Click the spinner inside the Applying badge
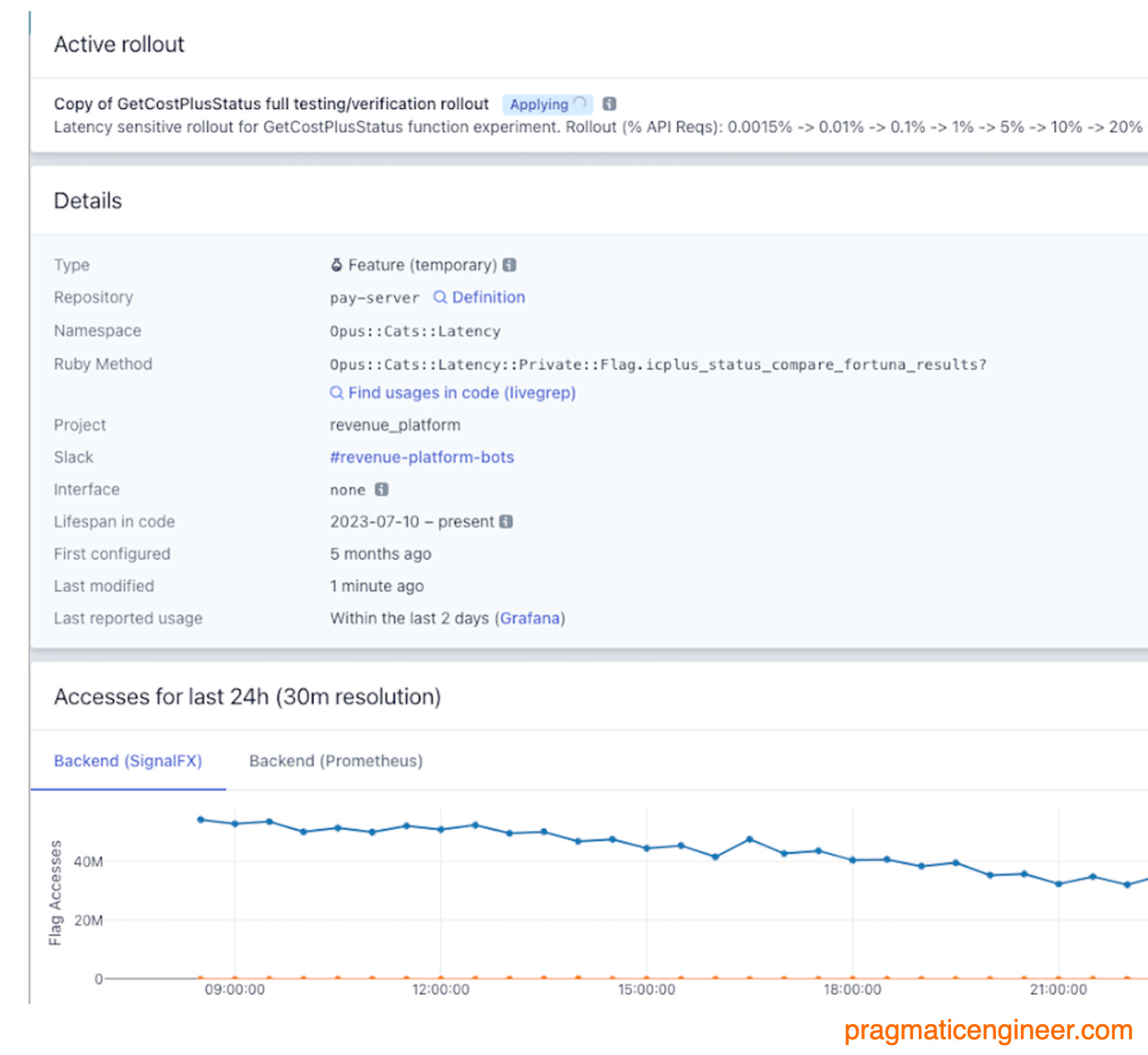The height and width of the screenshot is (1055, 1148). coord(581,103)
